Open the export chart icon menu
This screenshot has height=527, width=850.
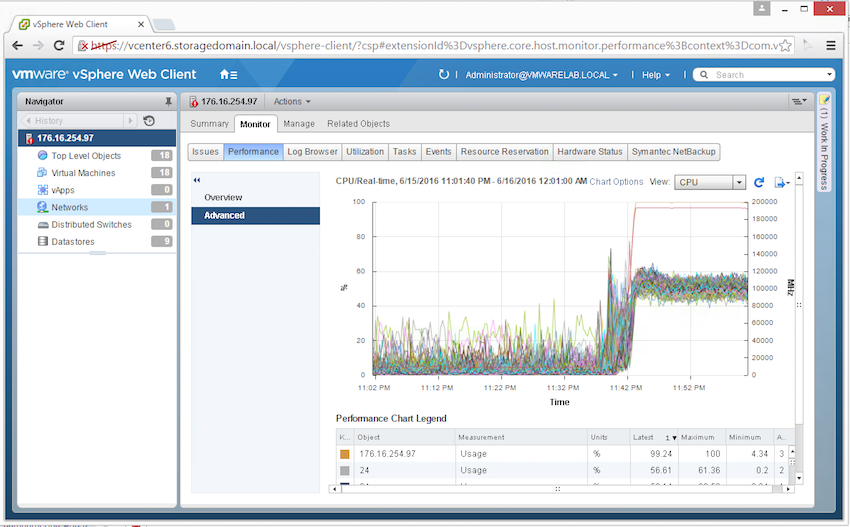pyautogui.click(x=782, y=183)
